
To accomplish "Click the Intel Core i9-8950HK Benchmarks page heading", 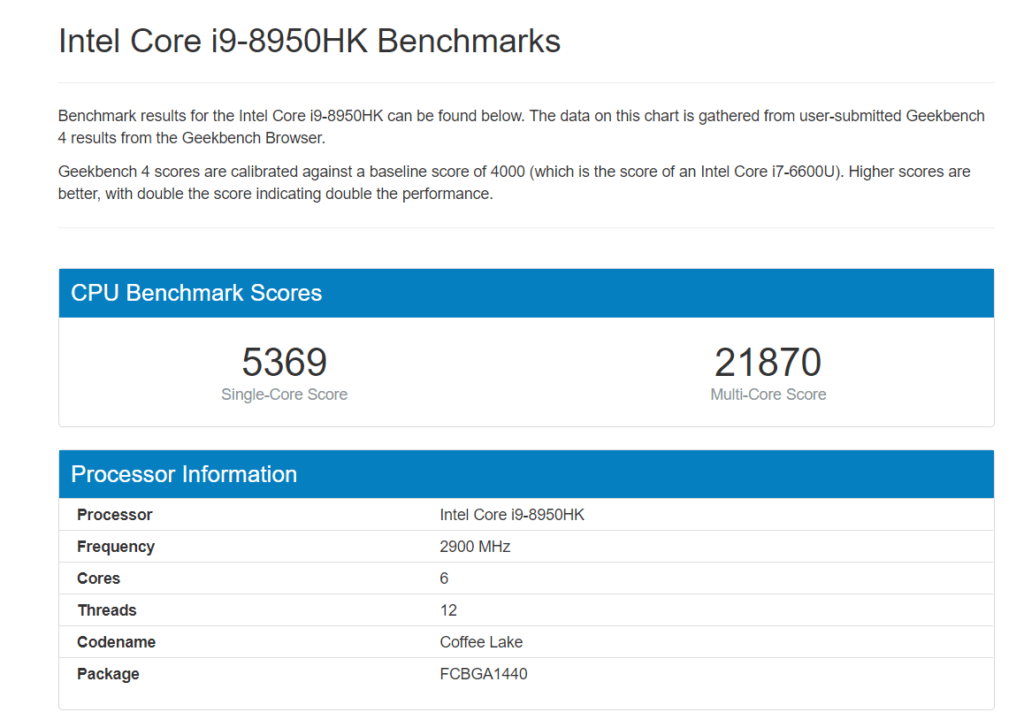I will (309, 41).
